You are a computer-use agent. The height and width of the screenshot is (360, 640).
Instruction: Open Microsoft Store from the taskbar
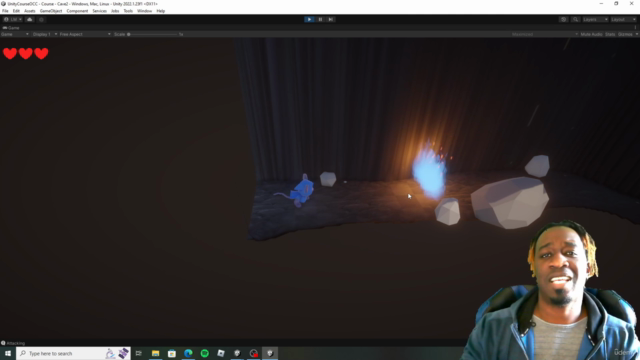click(x=172, y=353)
